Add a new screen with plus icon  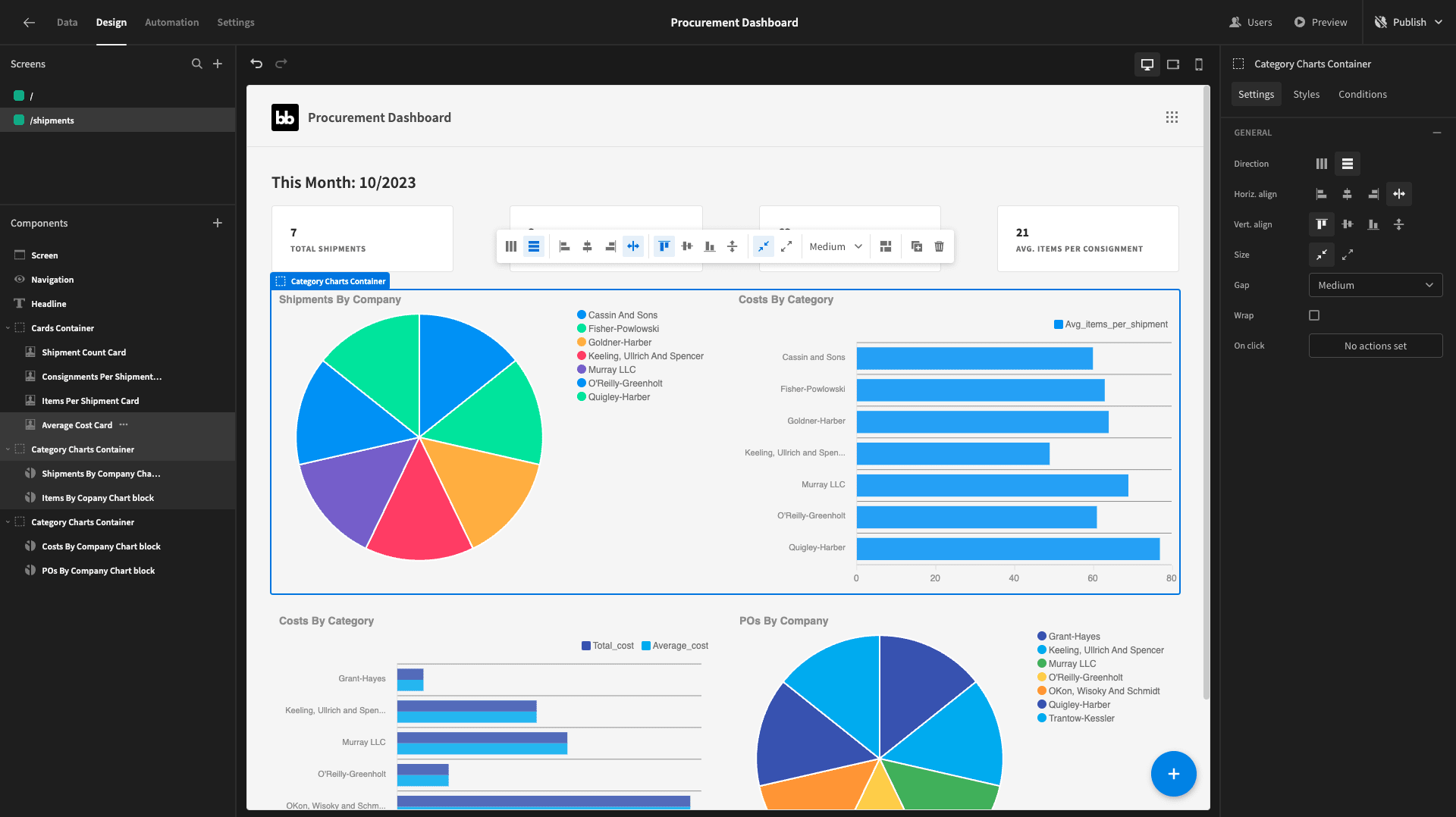pos(218,64)
